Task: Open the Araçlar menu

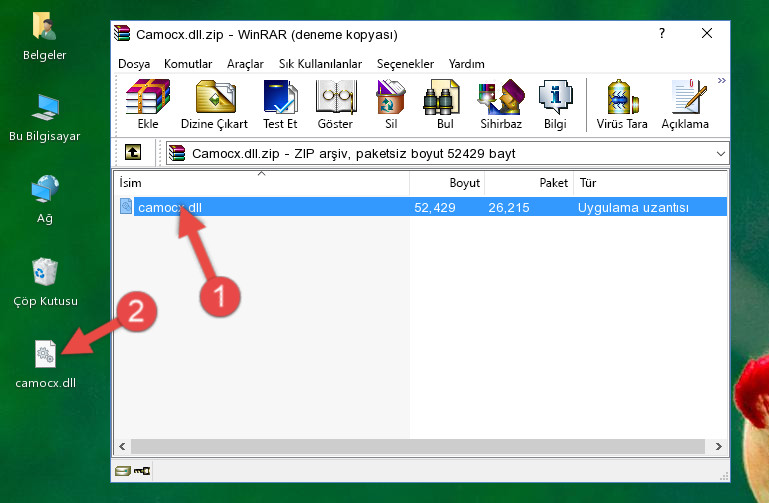Action: pyautogui.click(x=245, y=64)
